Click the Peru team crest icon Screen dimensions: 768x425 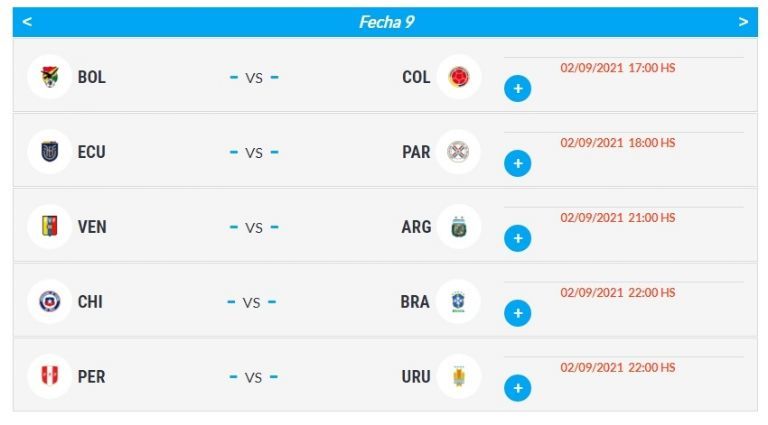[49, 377]
